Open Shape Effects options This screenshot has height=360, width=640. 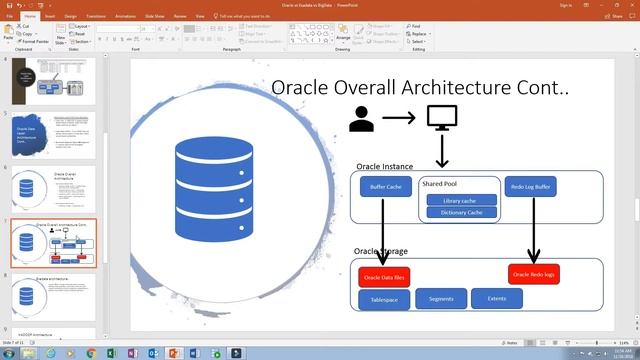click(382, 42)
